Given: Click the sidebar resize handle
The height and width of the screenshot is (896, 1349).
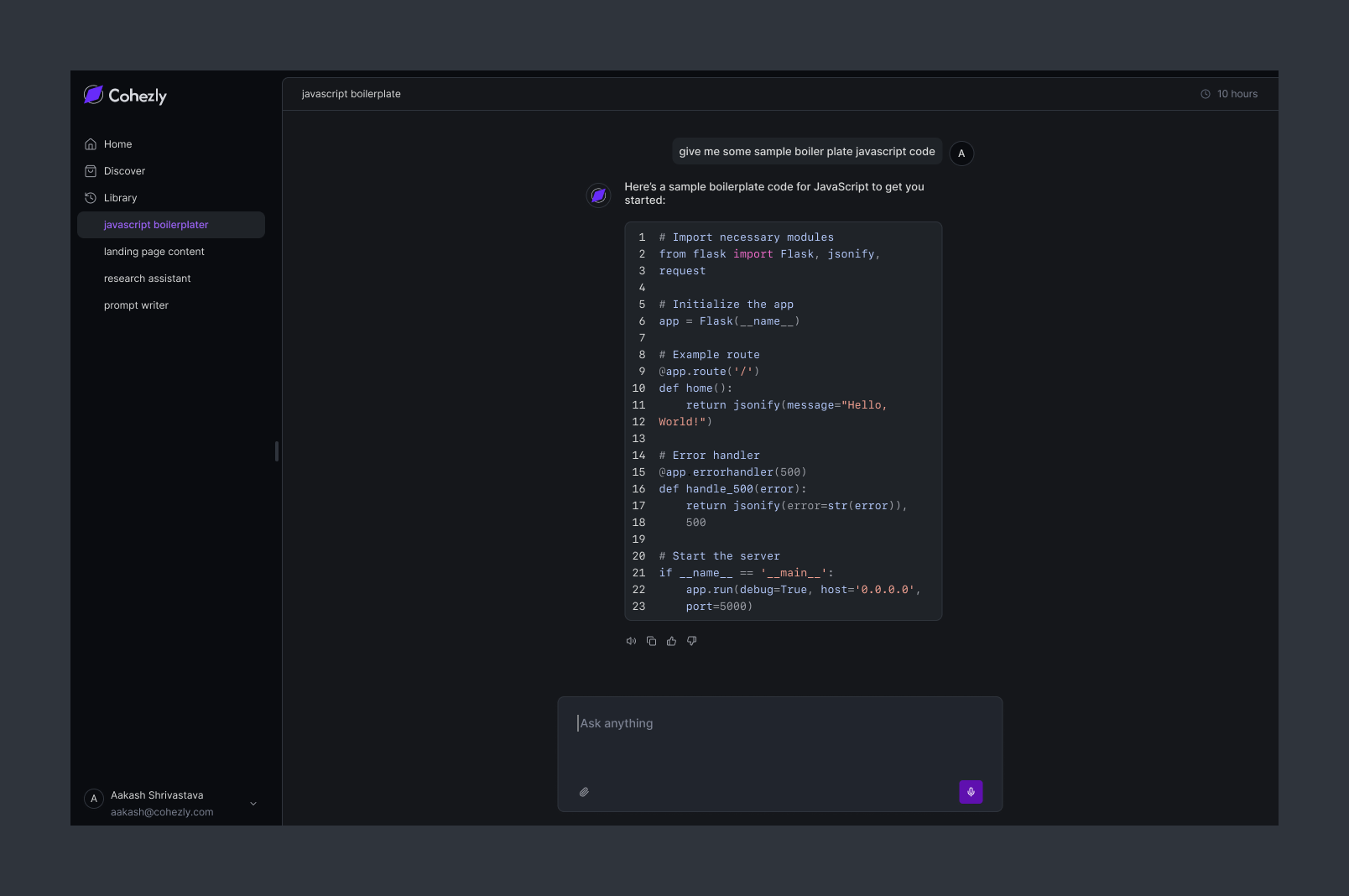Looking at the screenshot, I should pos(276,451).
